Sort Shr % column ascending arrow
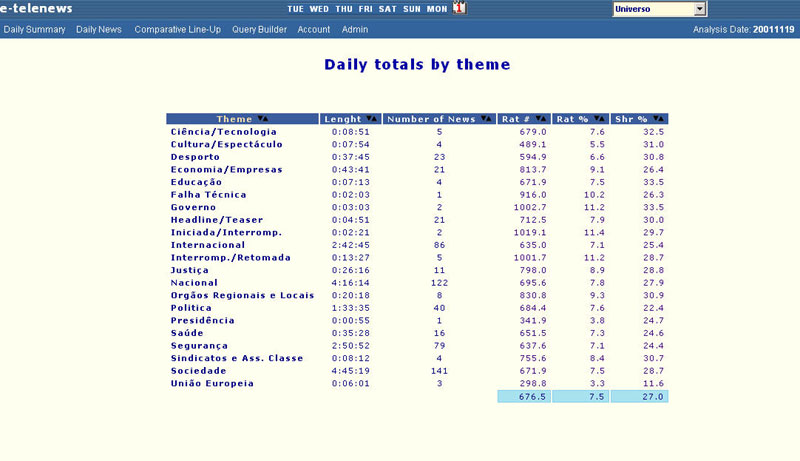Viewport: 800px width, 461px height. (661, 118)
